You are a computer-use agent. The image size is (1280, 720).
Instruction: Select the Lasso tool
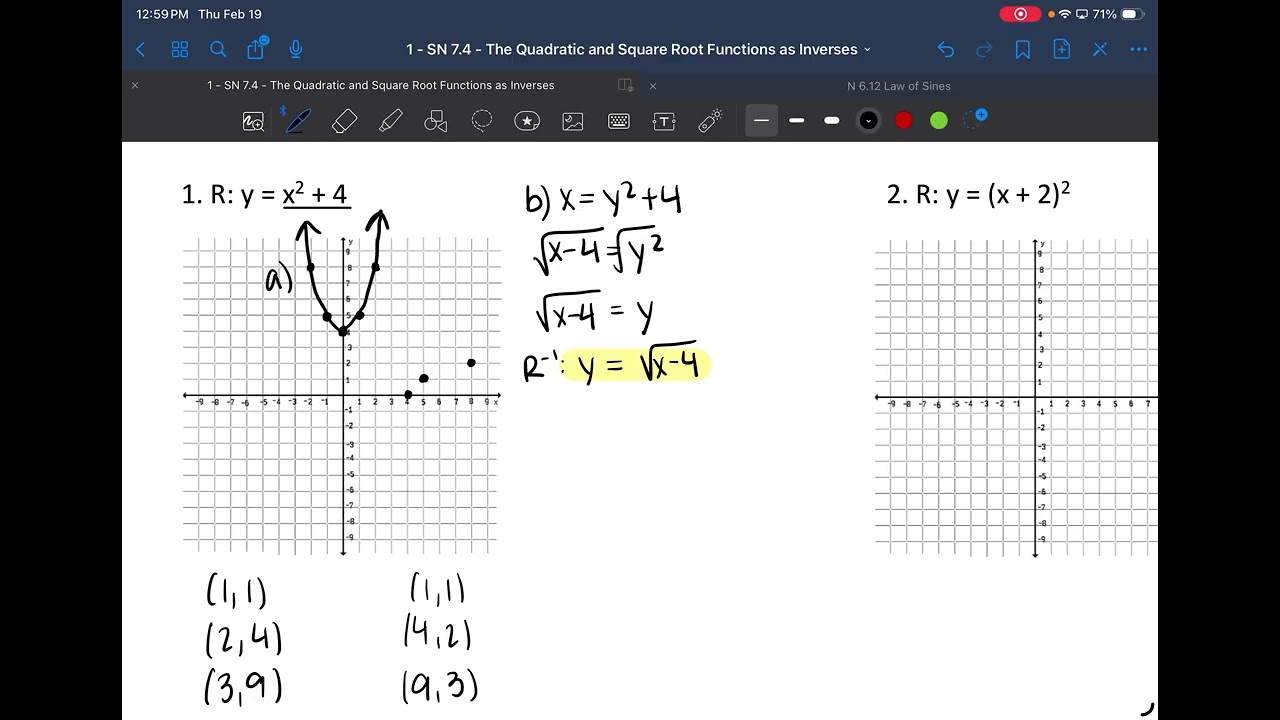[482, 121]
